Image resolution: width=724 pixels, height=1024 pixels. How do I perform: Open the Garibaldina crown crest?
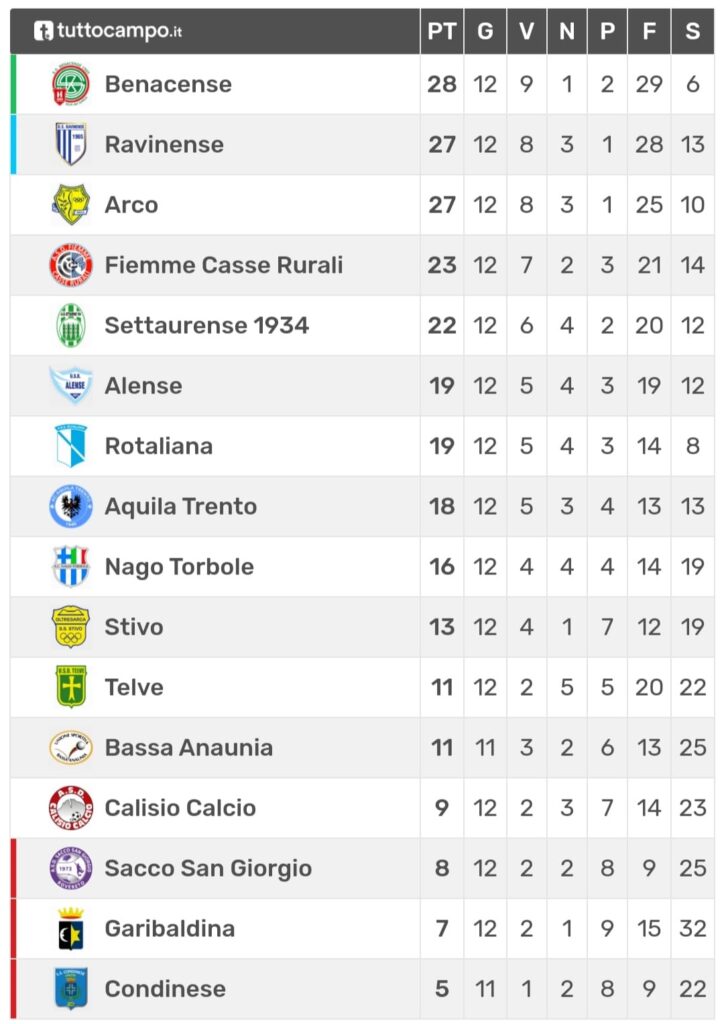71,928
